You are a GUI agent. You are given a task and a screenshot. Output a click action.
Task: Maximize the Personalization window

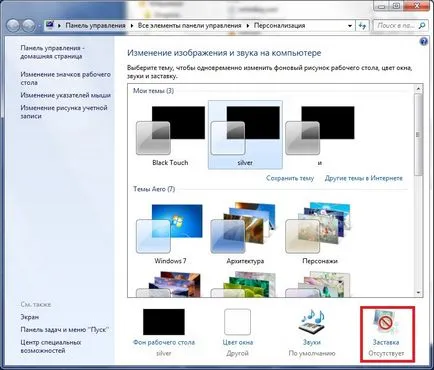coord(396,6)
